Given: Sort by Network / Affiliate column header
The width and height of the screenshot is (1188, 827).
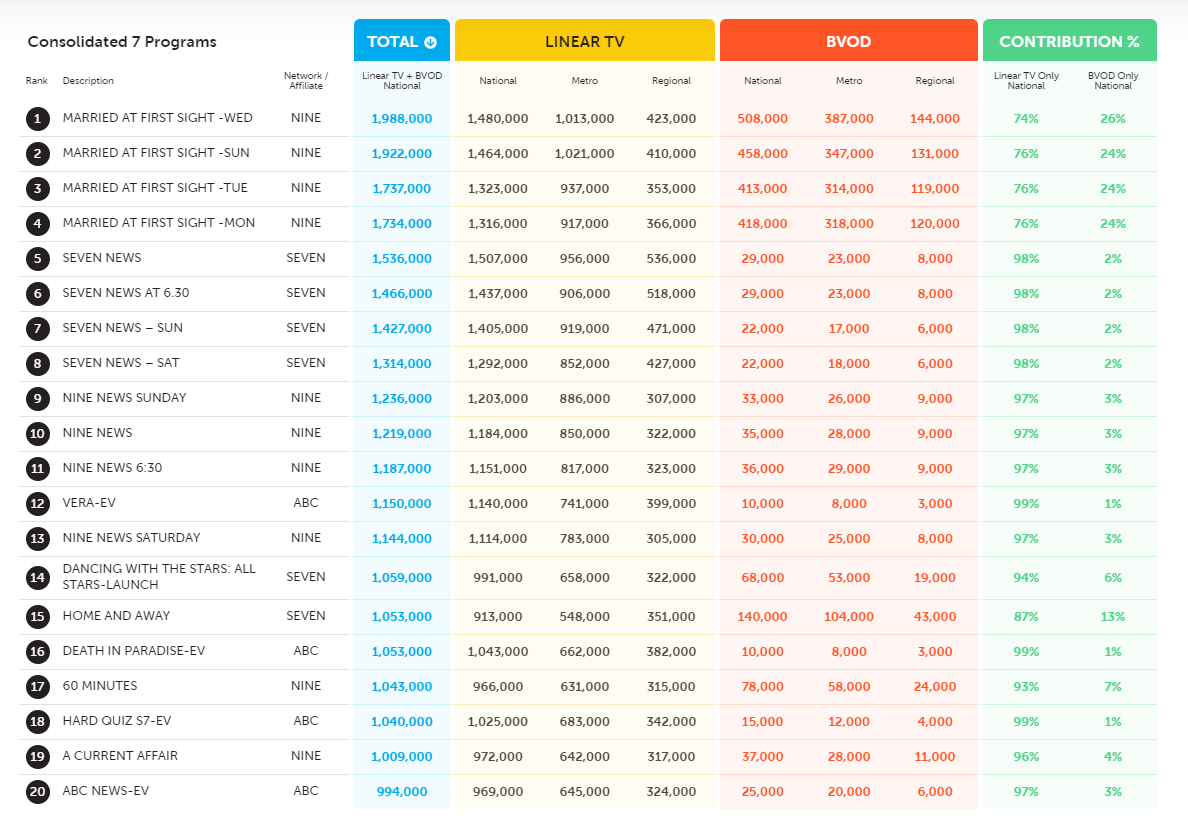Looking at the screenshot, I should pyautogui.click(x=305, y=81).
